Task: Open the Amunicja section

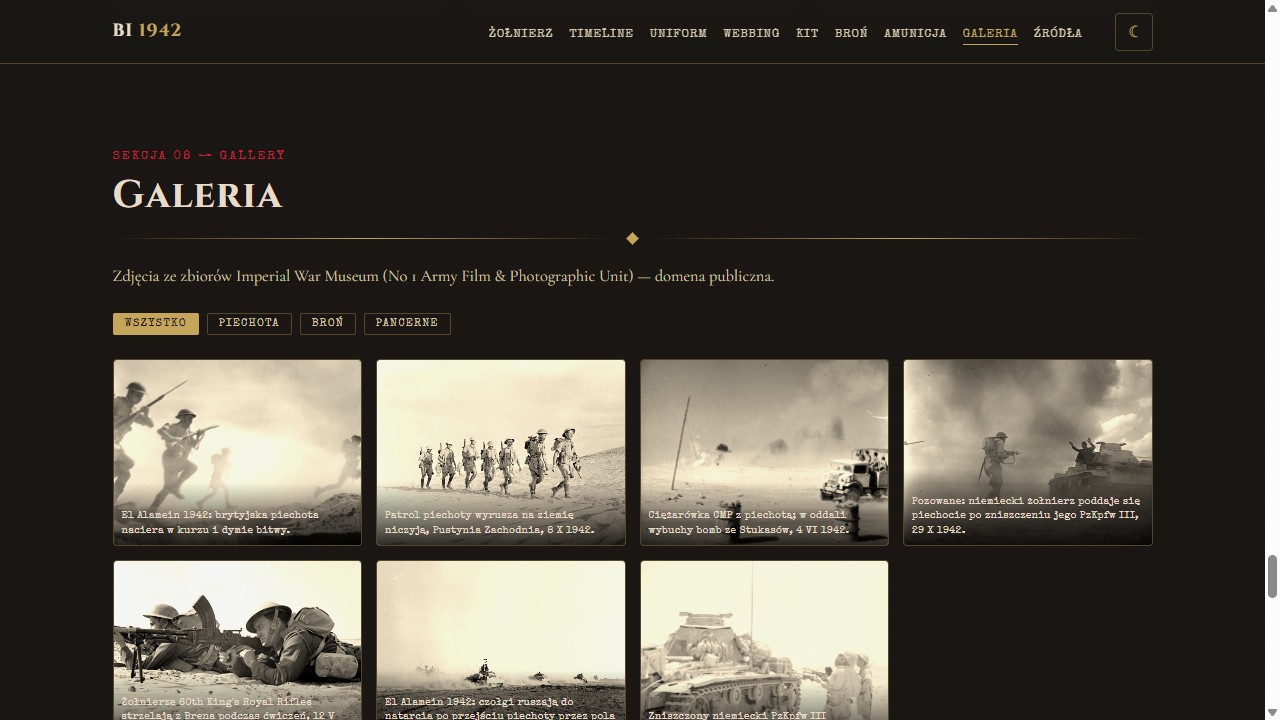Action: [x=915, y=33]
